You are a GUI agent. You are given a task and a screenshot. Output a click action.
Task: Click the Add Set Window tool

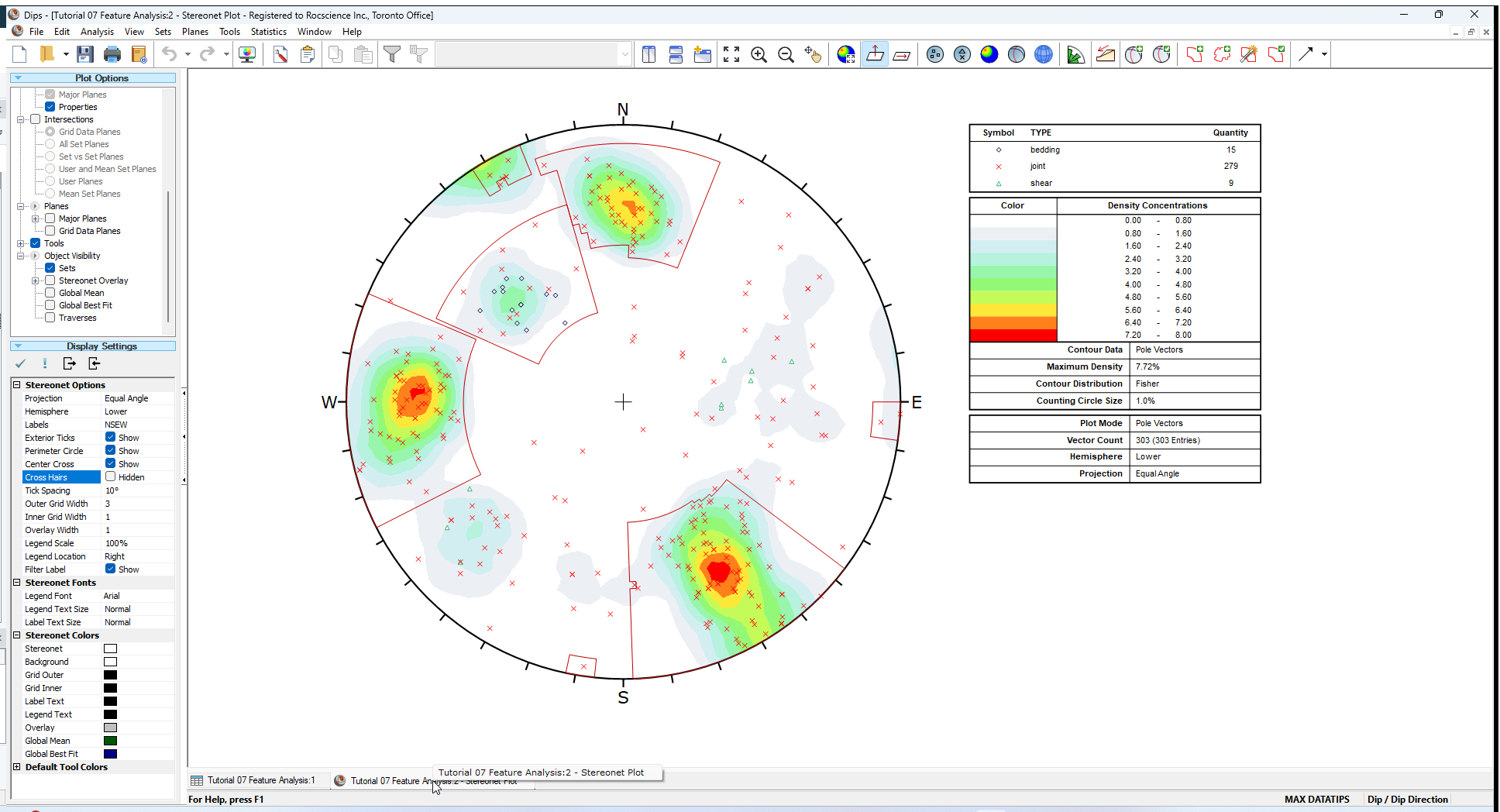tap(1194, 54)
